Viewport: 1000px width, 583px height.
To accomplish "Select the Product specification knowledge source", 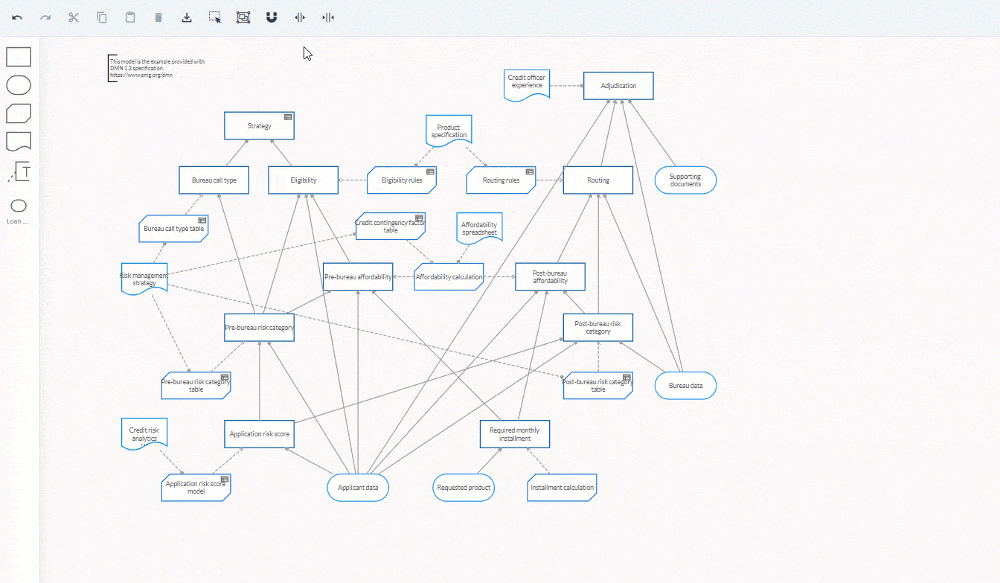I will (x=449, y=131).
